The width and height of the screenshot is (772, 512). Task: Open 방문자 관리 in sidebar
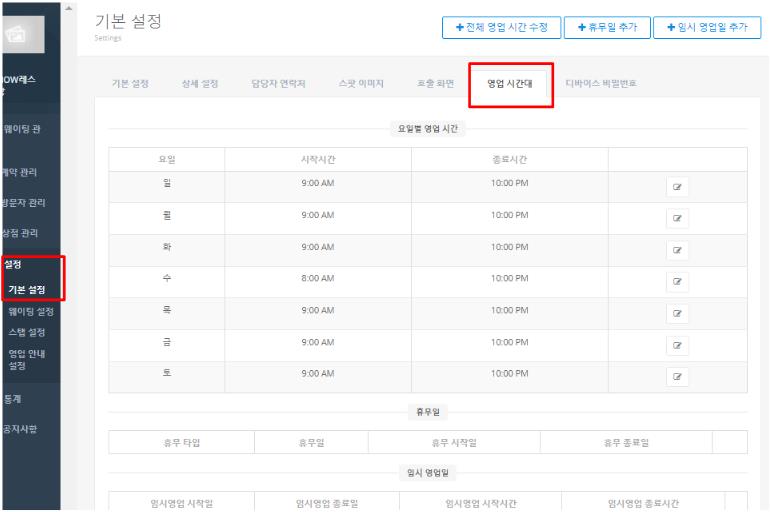point(24,203)
